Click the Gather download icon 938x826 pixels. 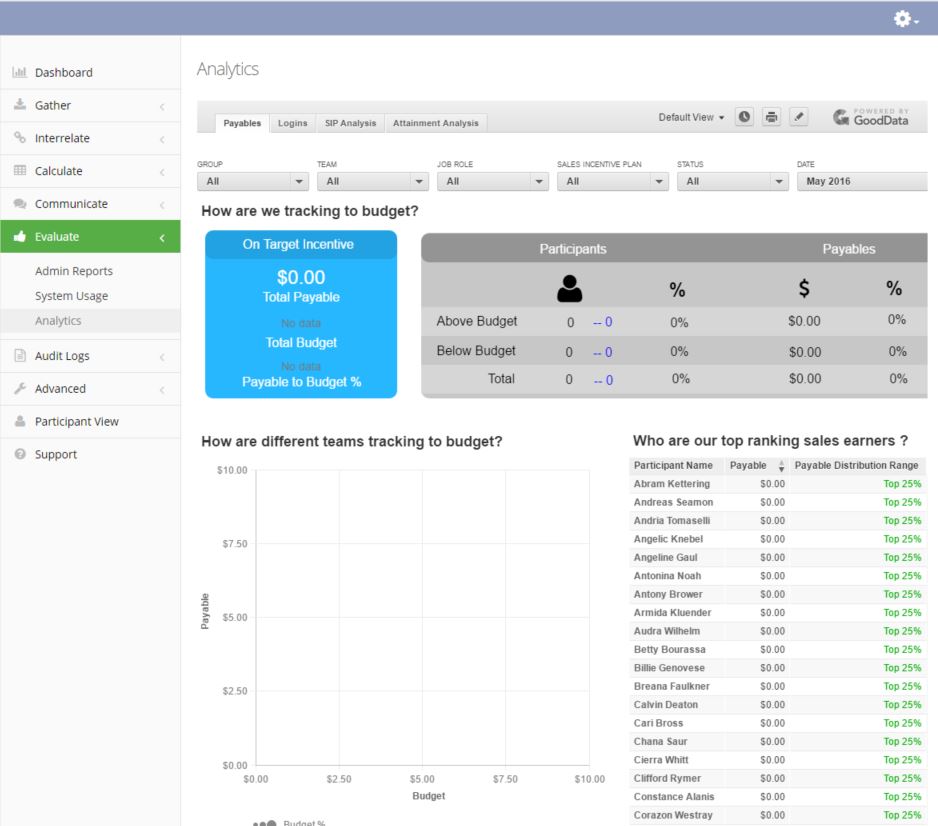[20, 105]
